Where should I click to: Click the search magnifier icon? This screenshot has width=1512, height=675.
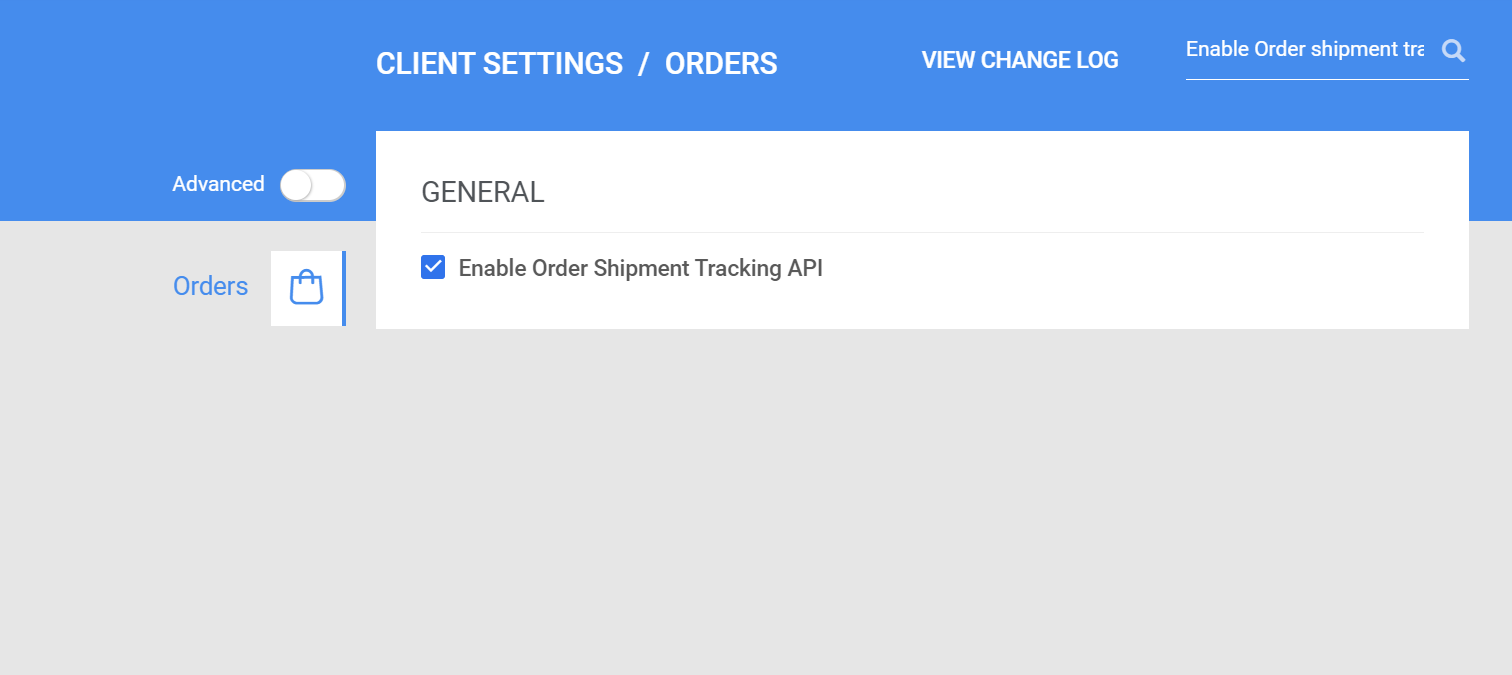[x=1453, y=50]
